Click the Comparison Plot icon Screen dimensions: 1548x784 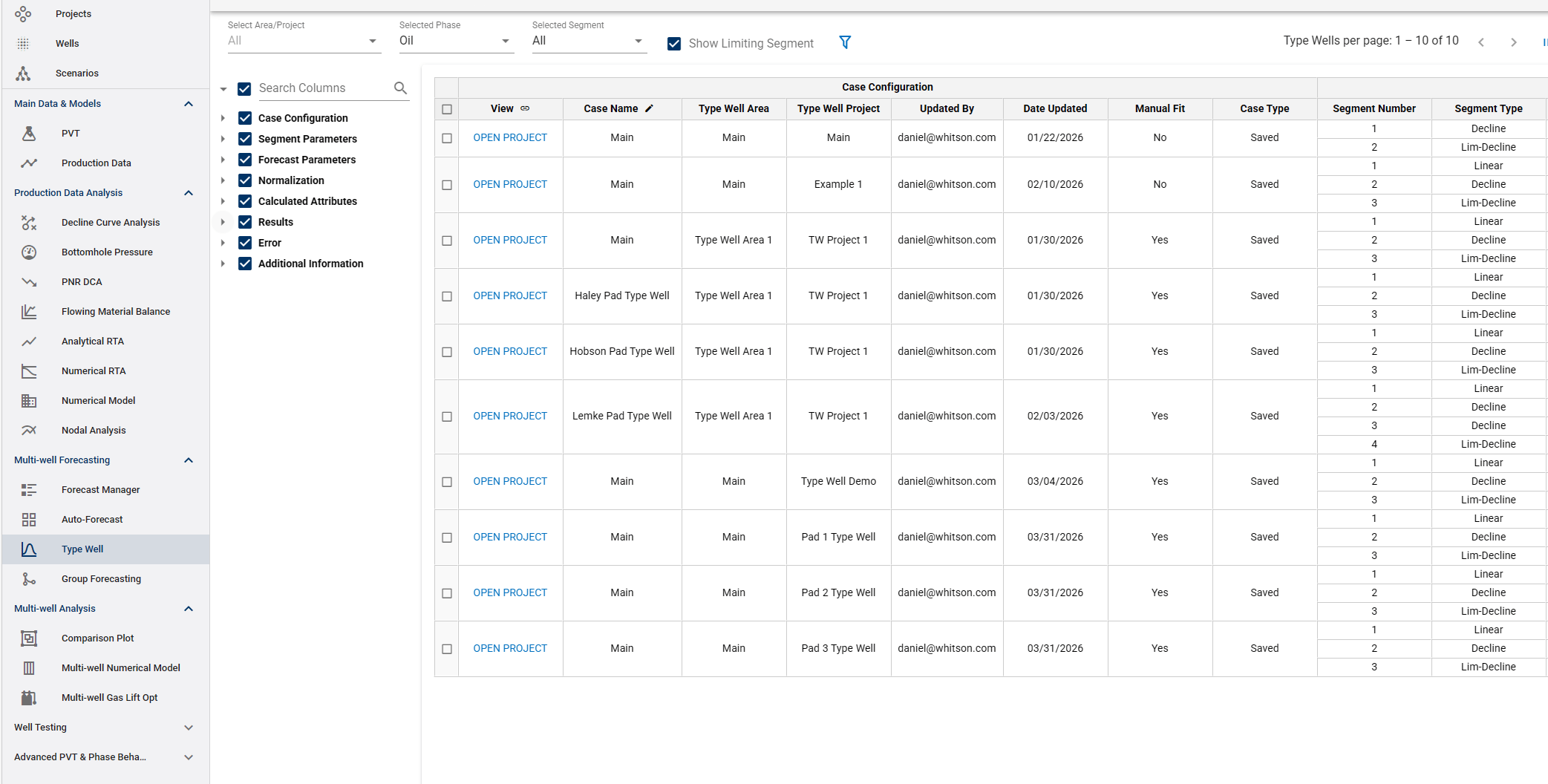[x=29, y=638]
